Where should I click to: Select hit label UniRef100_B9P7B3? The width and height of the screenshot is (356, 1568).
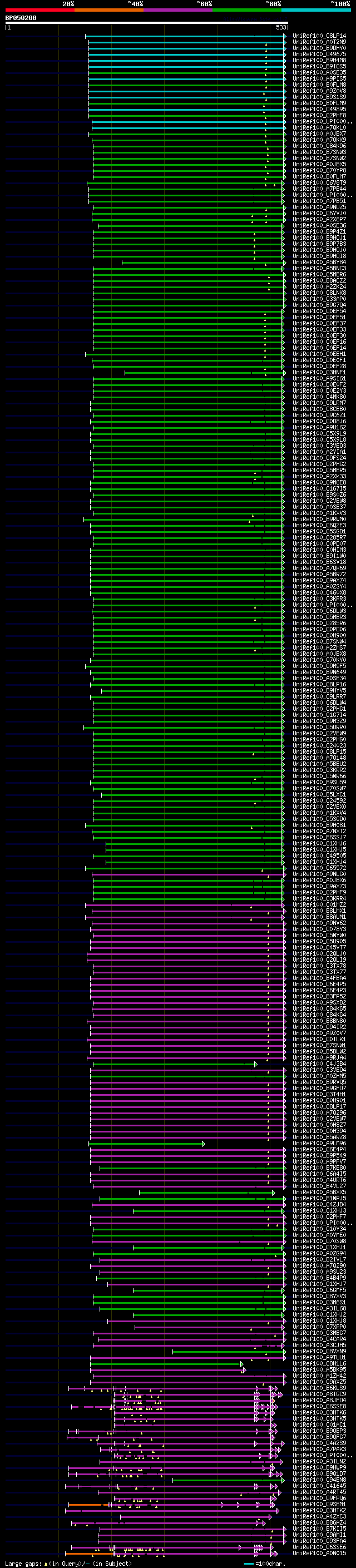(319, 244)
